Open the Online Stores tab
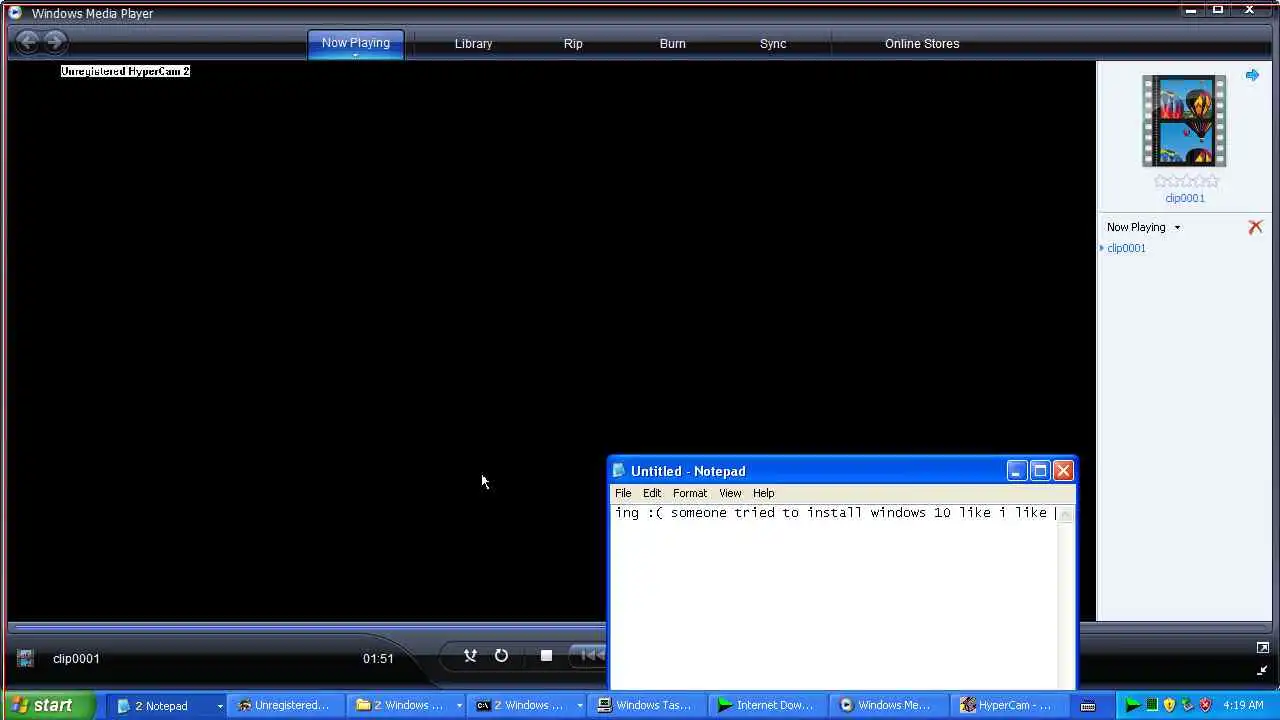1280x720 pixels. [922, 44]
